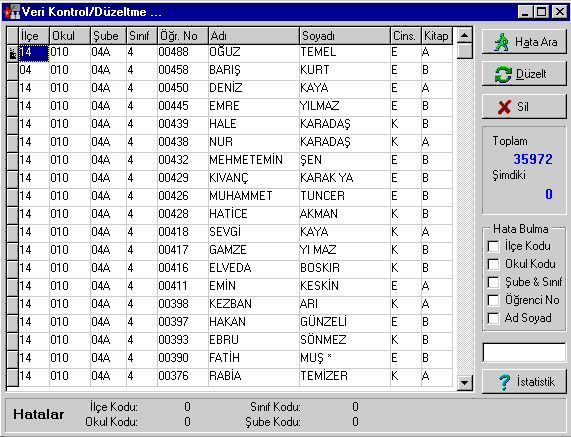
Task: Click the empty text field above İstatistik
Action: tap(524, 353)
